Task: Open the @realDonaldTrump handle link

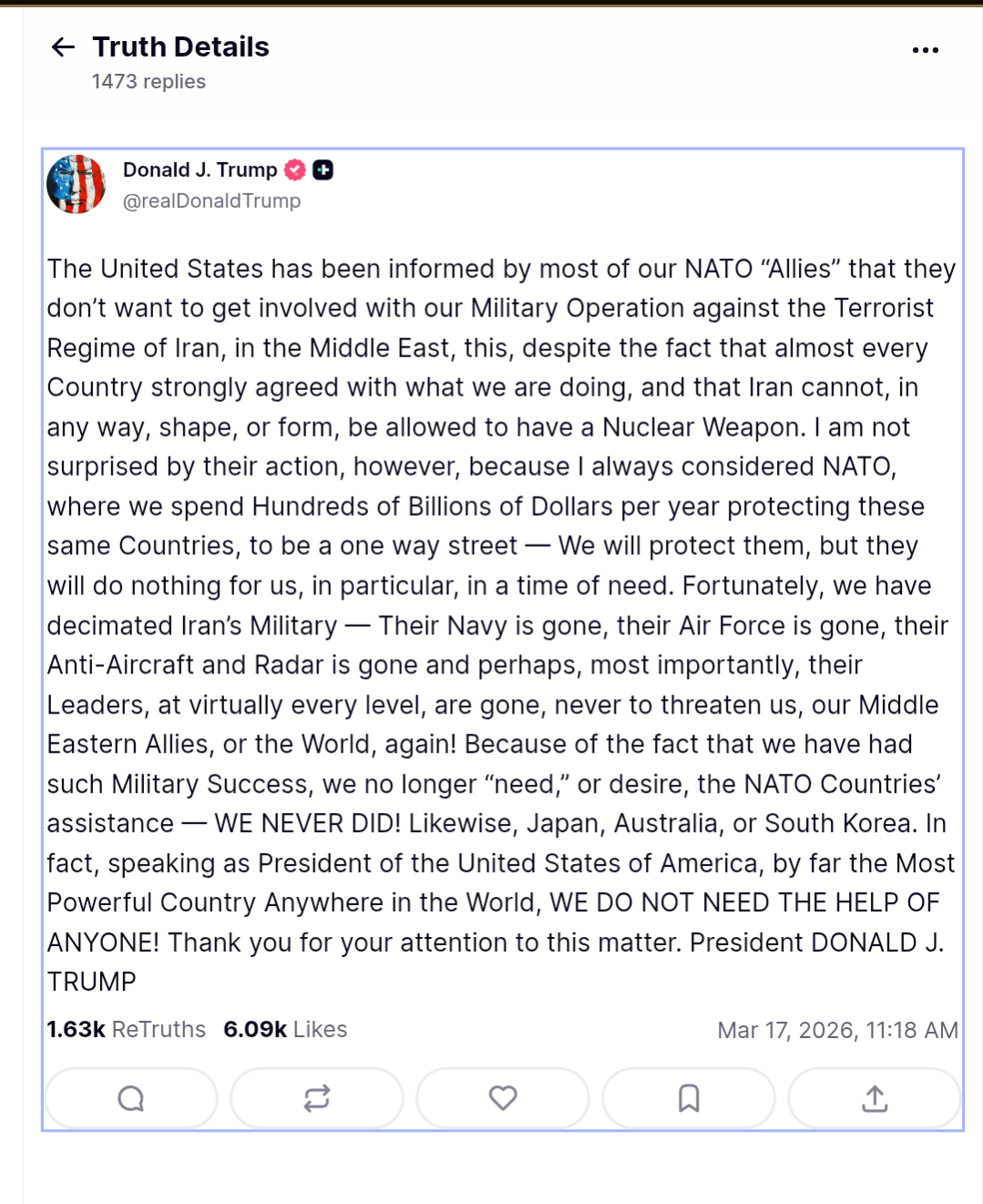Action: click(211, 201)
